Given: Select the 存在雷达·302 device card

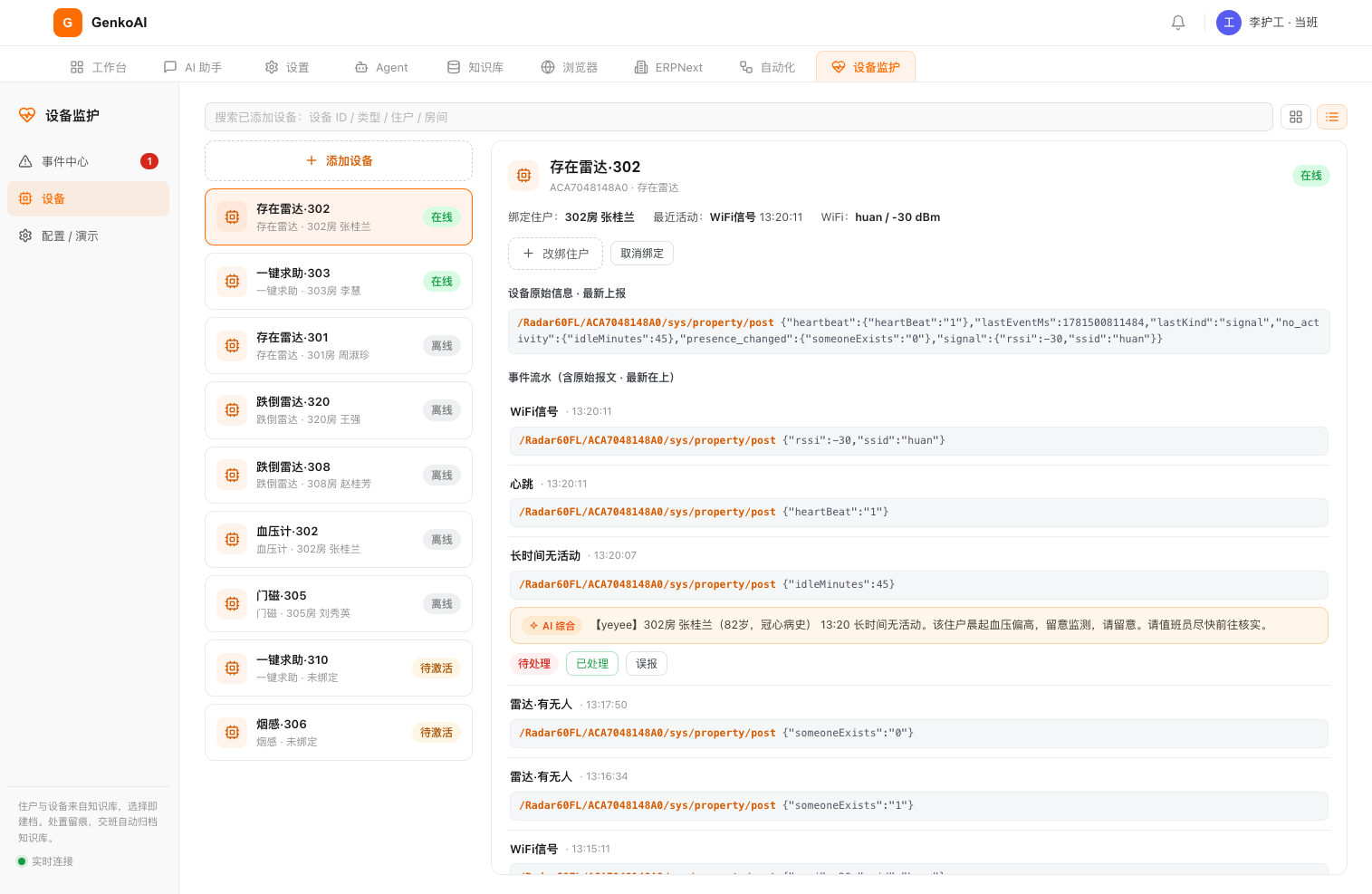Looking at the screenshot, I should pos(339,217).
